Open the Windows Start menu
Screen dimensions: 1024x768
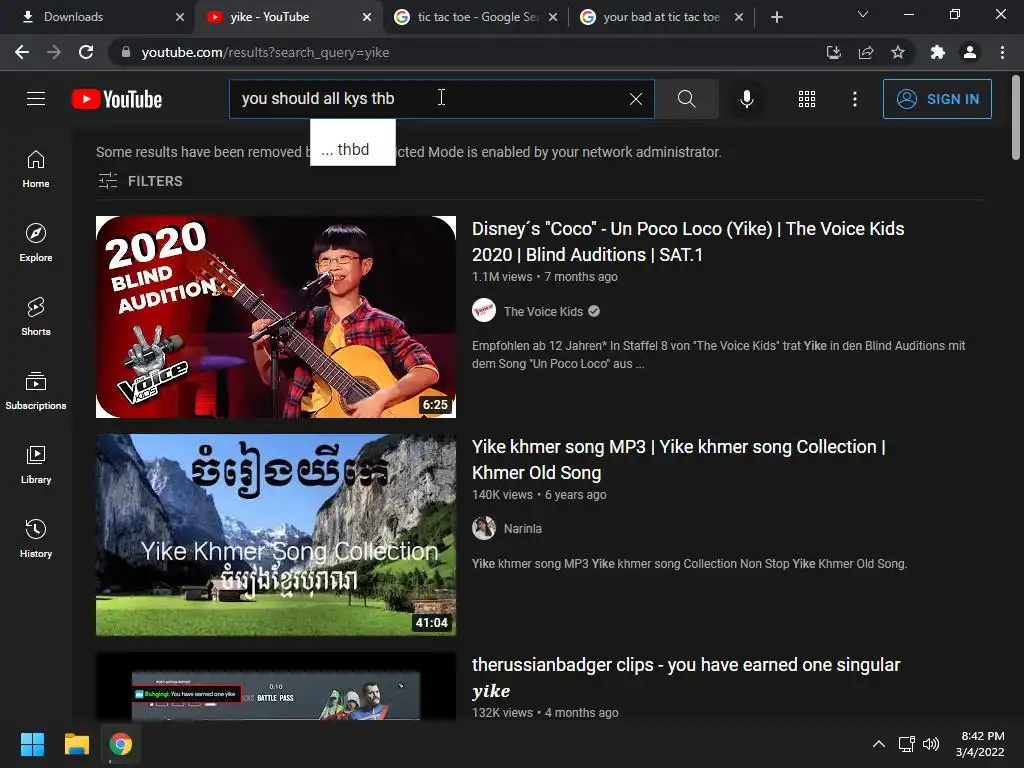[x=32, y=744]
